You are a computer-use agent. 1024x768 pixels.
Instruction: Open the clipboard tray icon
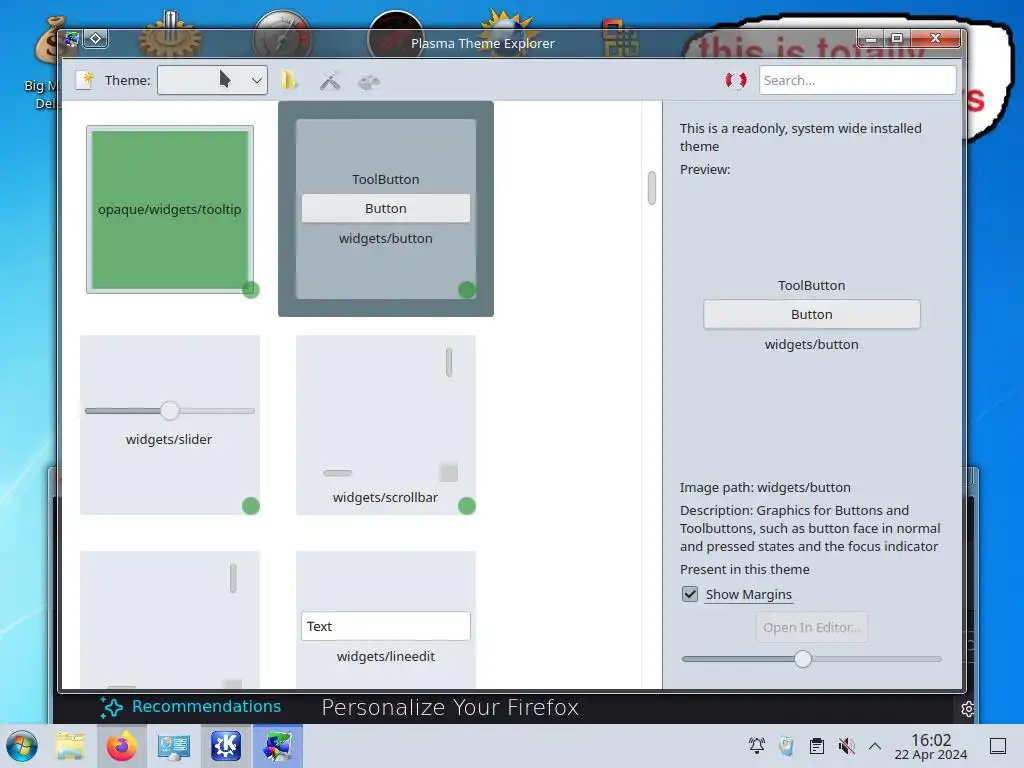point(816,746)
